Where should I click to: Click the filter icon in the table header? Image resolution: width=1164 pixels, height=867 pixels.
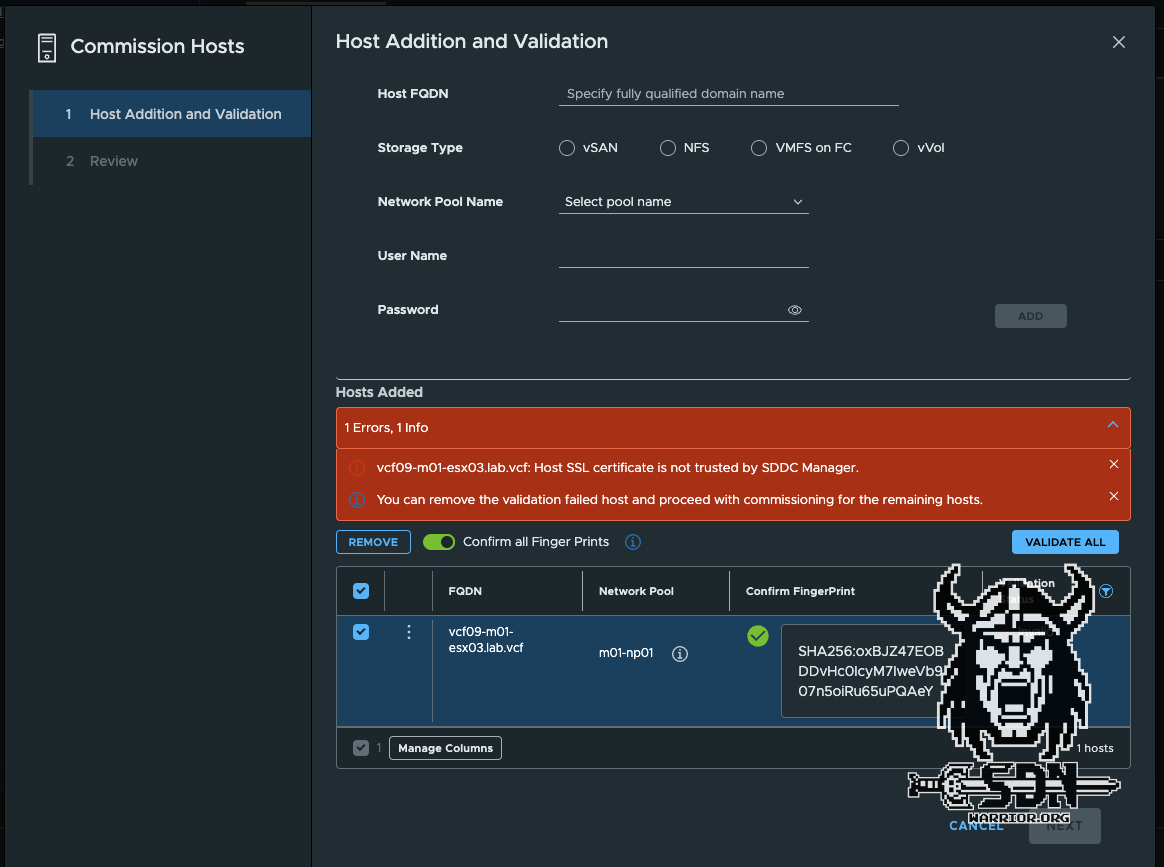click(x=1106, y=591)
